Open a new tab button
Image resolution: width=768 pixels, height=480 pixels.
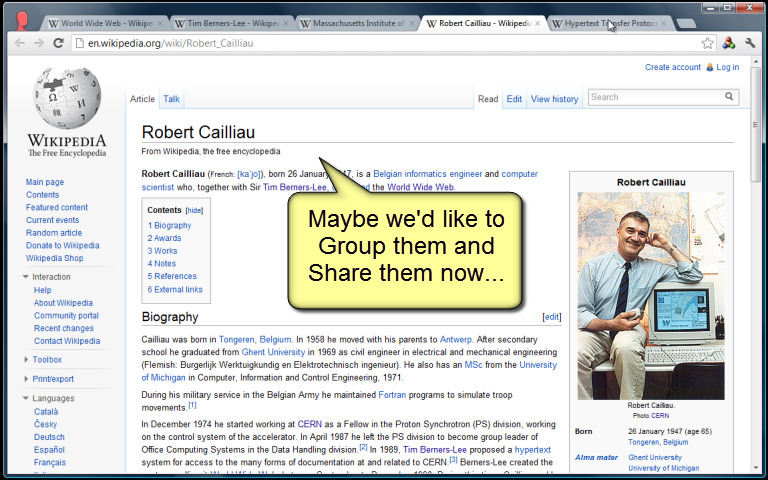point(687,24)
